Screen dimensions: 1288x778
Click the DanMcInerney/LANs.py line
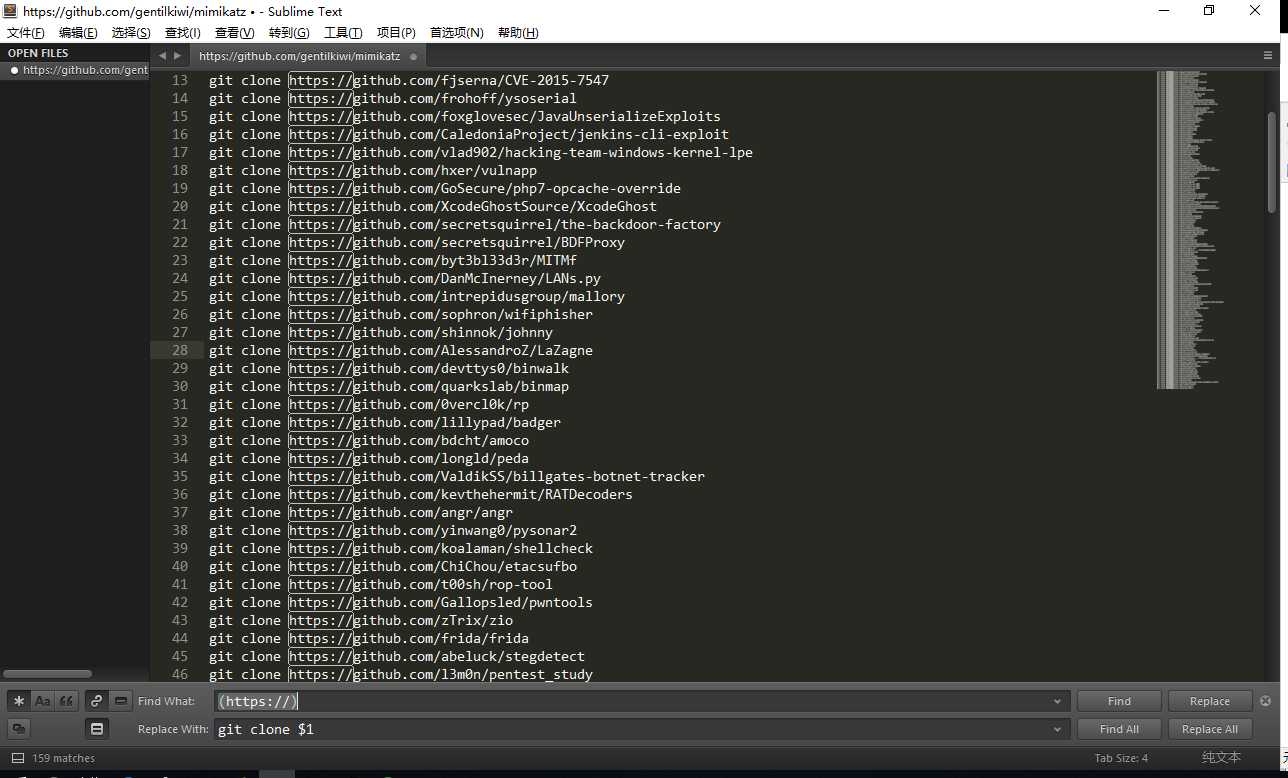pyautogui.click(x=405, y=278)
